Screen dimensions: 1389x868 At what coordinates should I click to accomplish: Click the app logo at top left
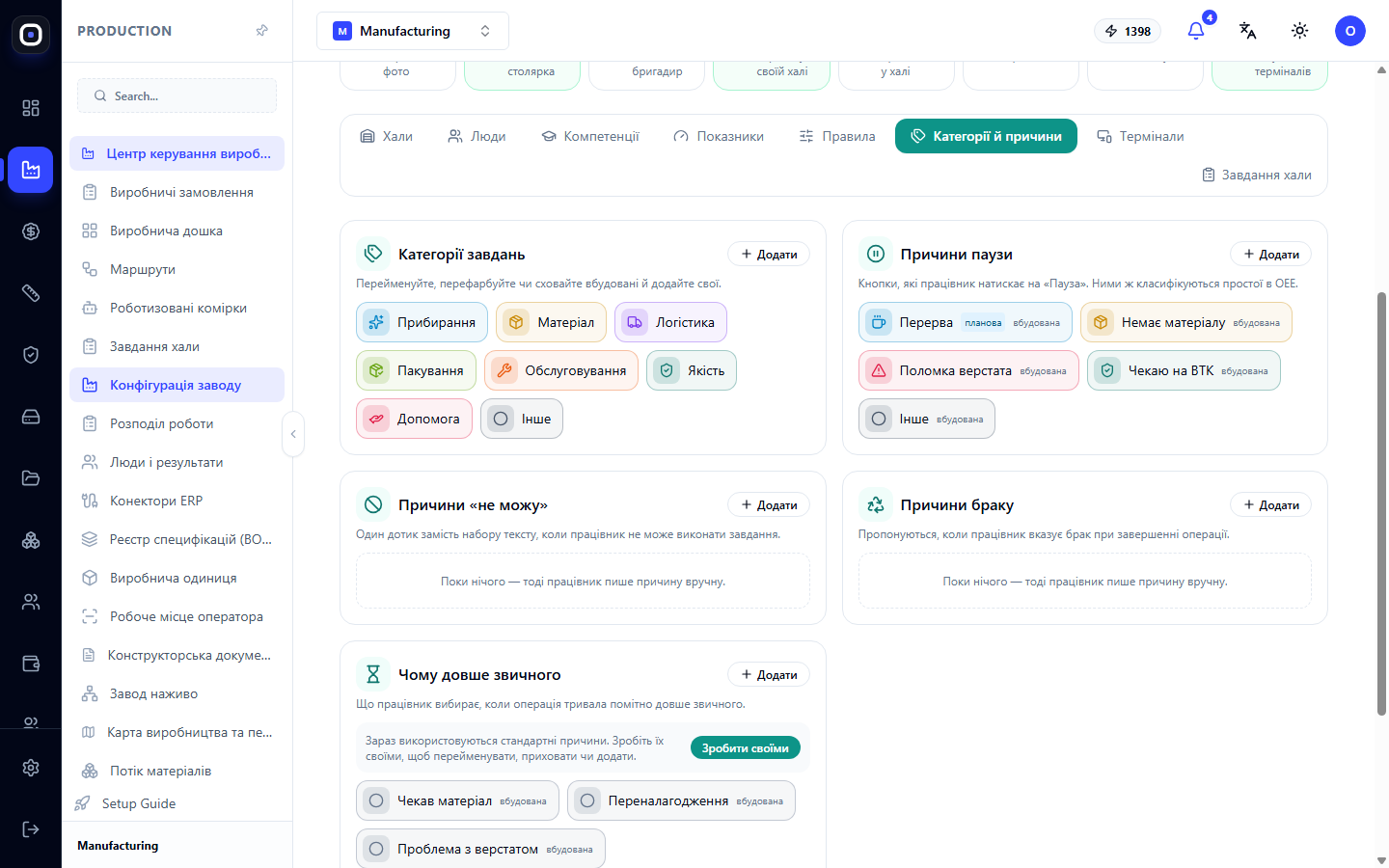[31, 35]
